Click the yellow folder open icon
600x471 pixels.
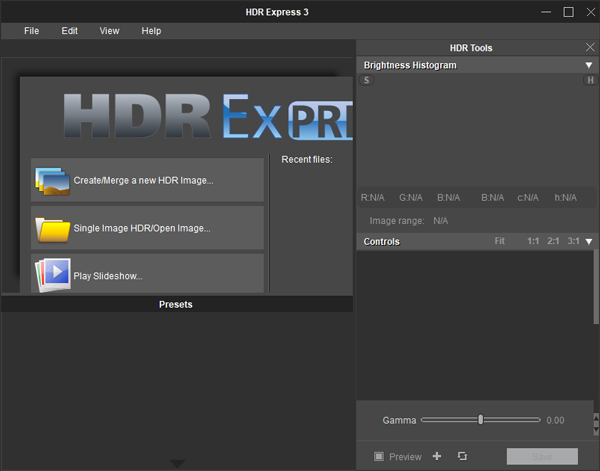pyautogui.click(x=52, y=230)
